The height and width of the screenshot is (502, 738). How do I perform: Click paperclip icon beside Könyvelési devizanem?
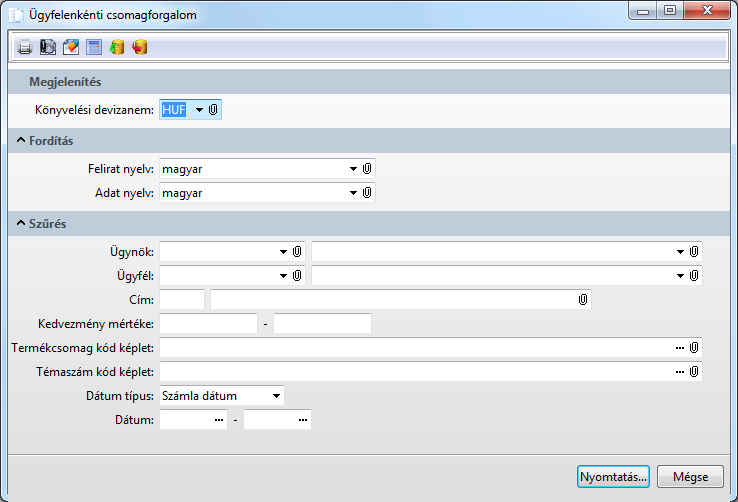point(213,110)
